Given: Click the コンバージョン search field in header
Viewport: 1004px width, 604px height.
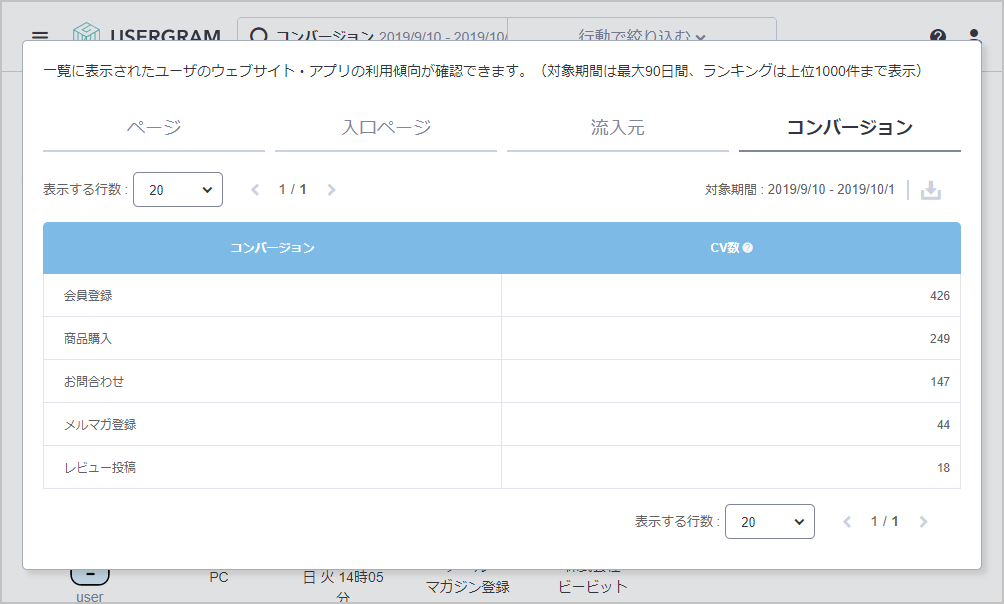Looking at the screenshot, I should [x=372, y=35].
